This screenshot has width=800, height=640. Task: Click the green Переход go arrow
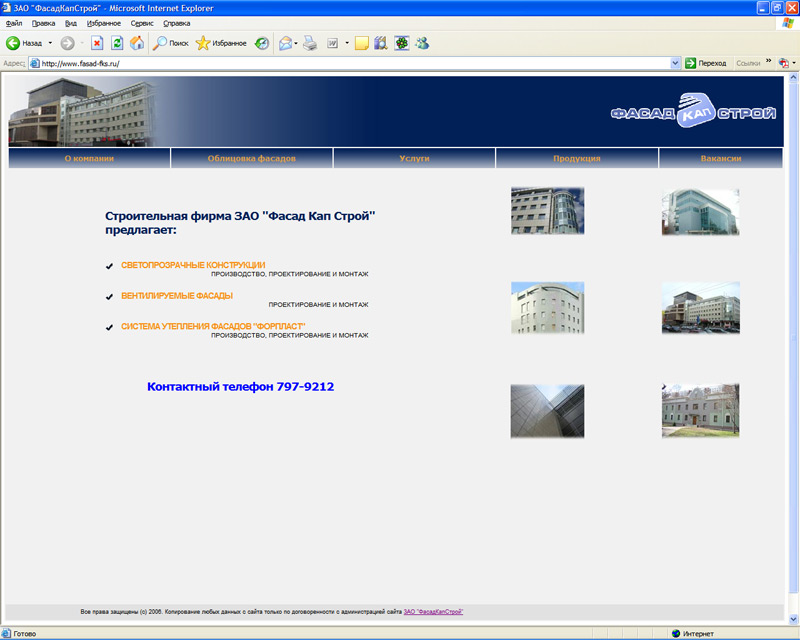[x=690, y=63]
